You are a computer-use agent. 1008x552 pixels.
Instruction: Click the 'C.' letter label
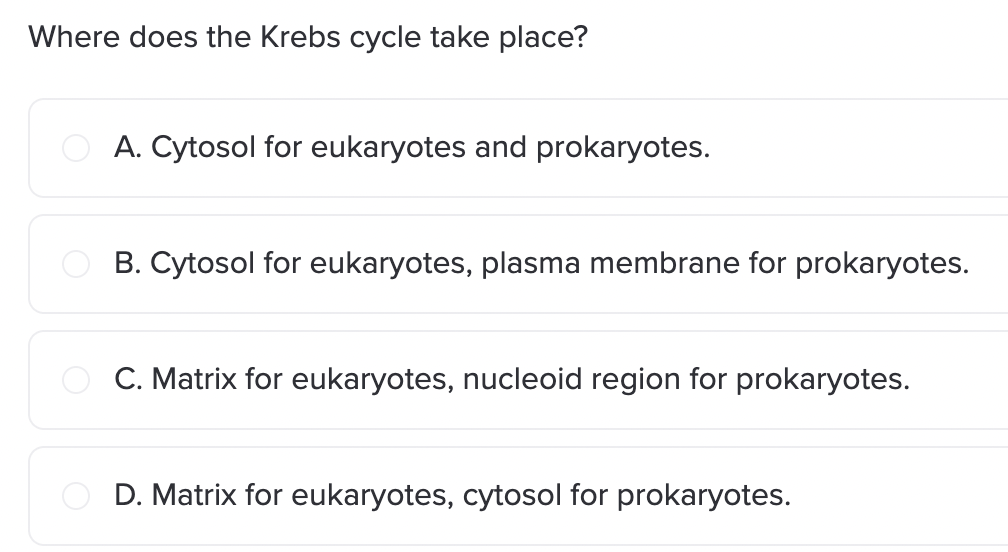coord(127,379)
